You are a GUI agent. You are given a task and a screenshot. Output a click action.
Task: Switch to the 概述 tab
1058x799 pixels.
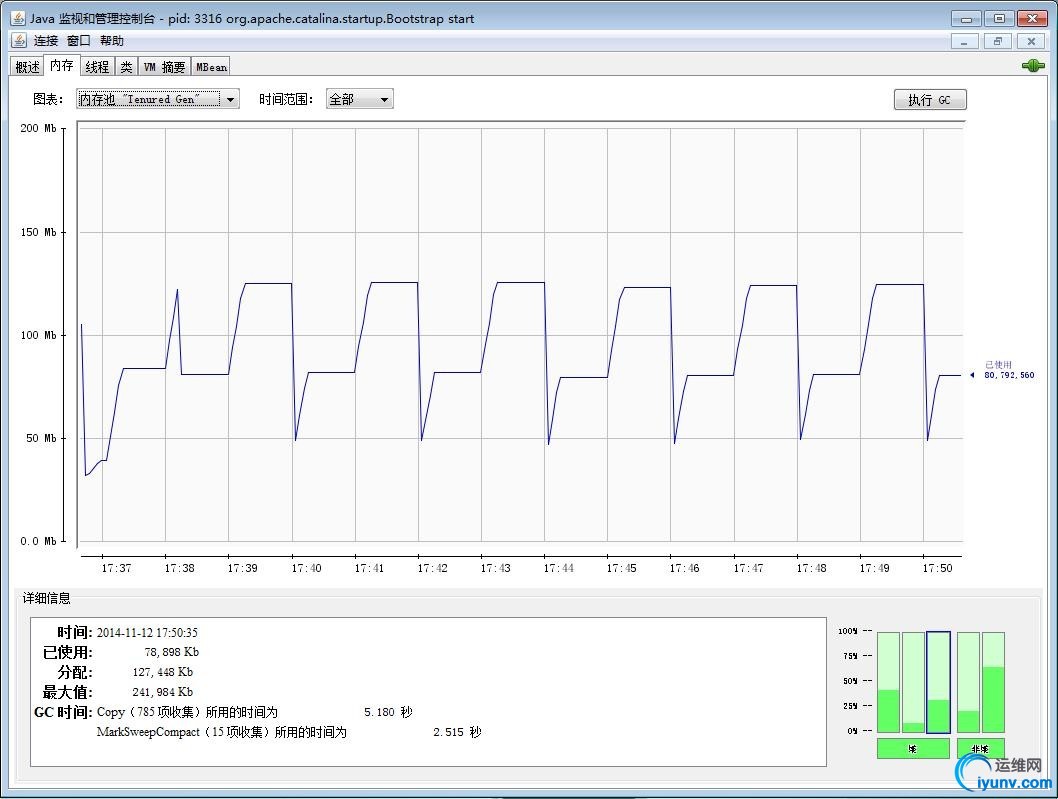(x=27, y=67)
